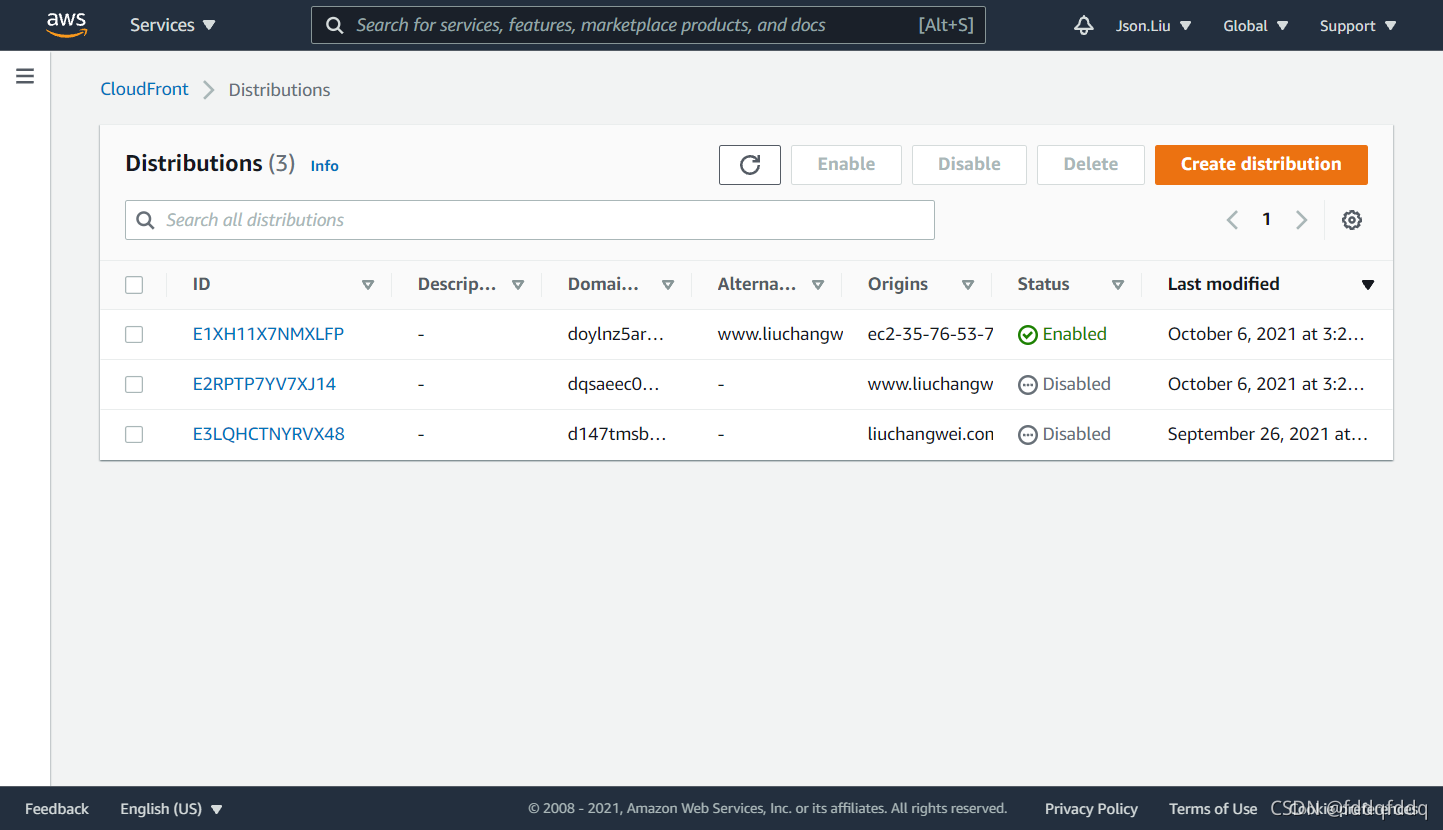Click the Disabled status icon for E3LQHCTNYRVX48
Image resolution: width=1443 pixels, height=830 pixels.
click(x=1027, y=435)
